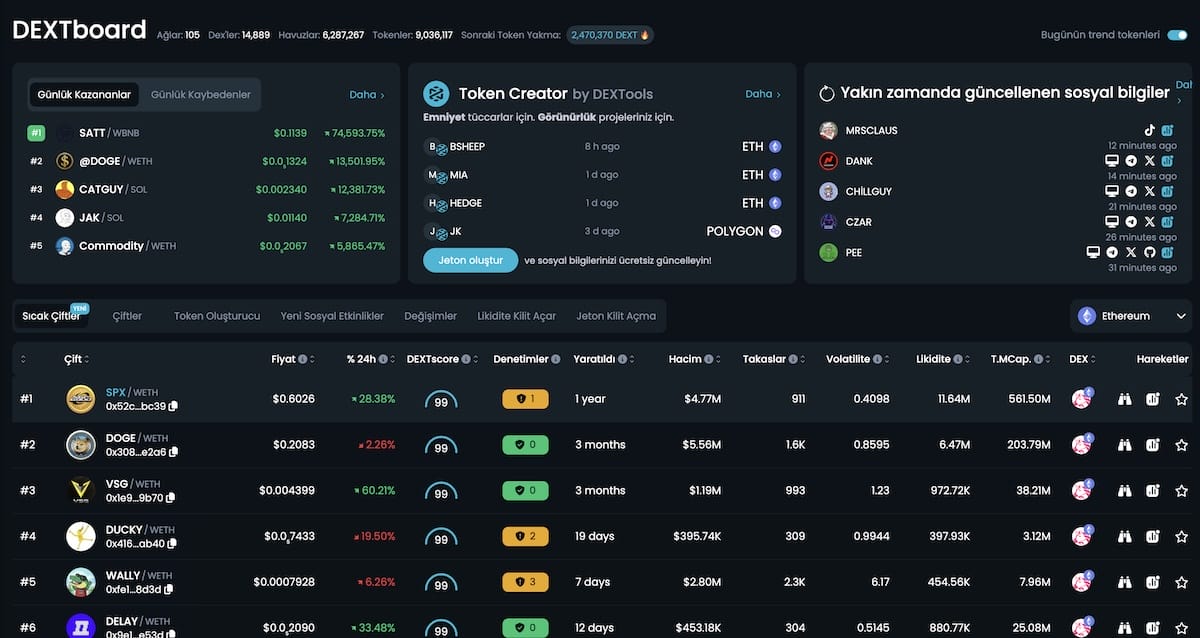Image resolution: width=1200 pixels, height=638 pixels.
Task: Select the Günlük Kazananlar tab
Action: (x=84, y=95)
